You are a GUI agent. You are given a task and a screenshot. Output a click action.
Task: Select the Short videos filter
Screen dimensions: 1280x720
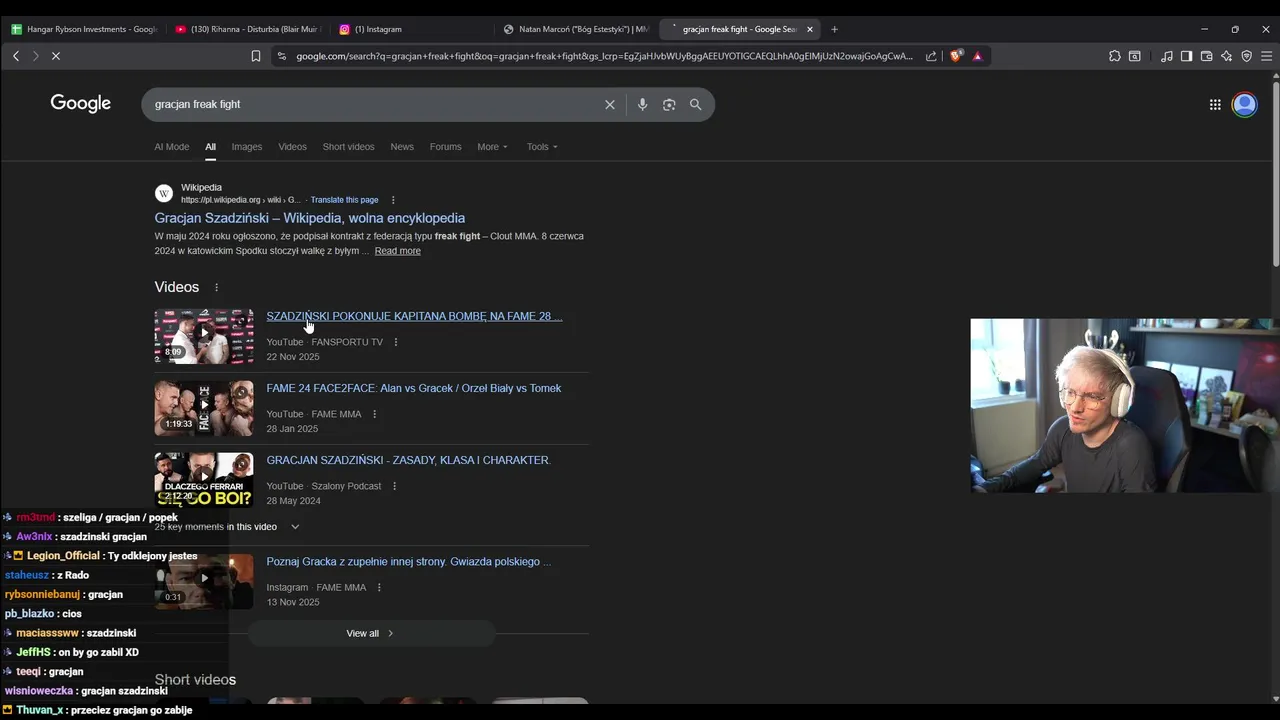[348, 147]
